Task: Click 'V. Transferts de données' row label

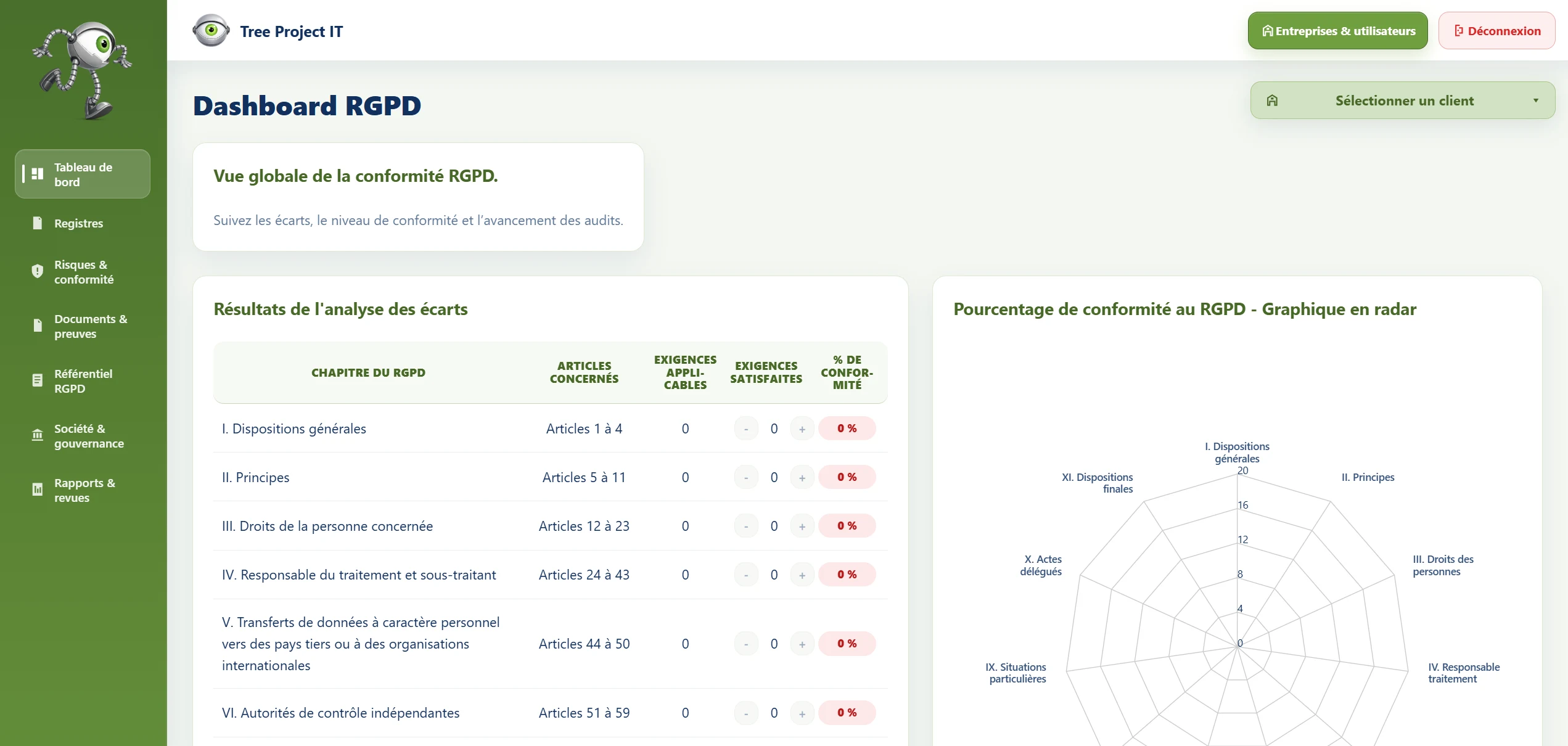Action: (x=361, y=644)
